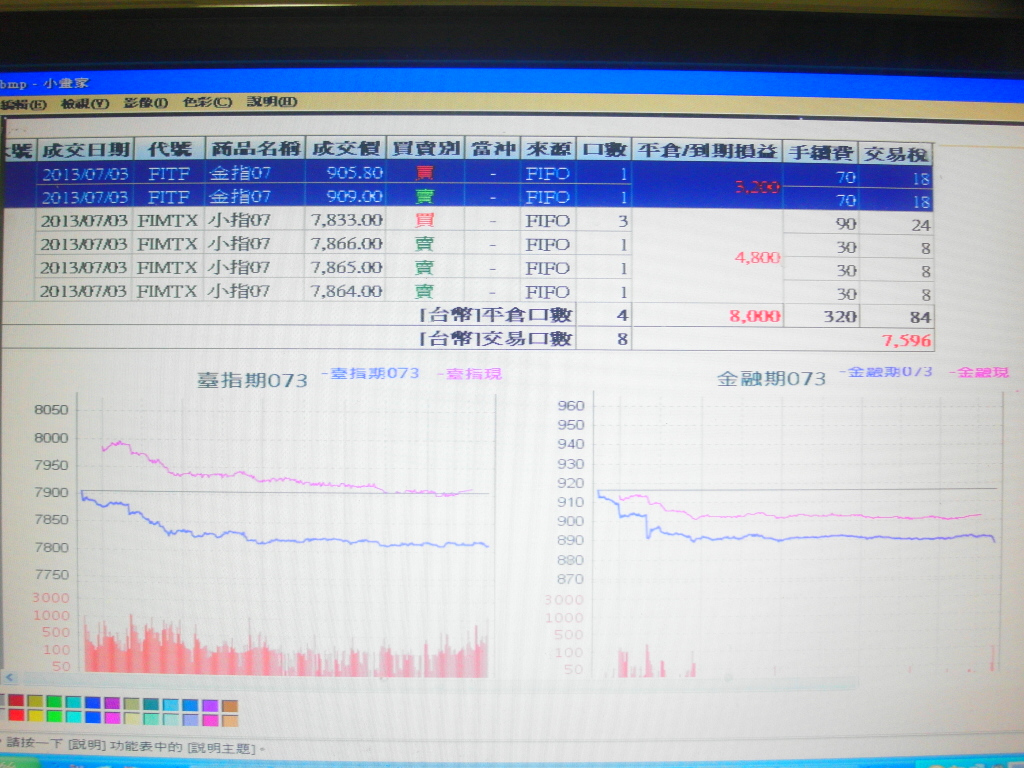Image resolution: width=1024 pixels, height=768 pixels.
Task: Click the 臺指期073 chart title
Action: click(252, 380)
